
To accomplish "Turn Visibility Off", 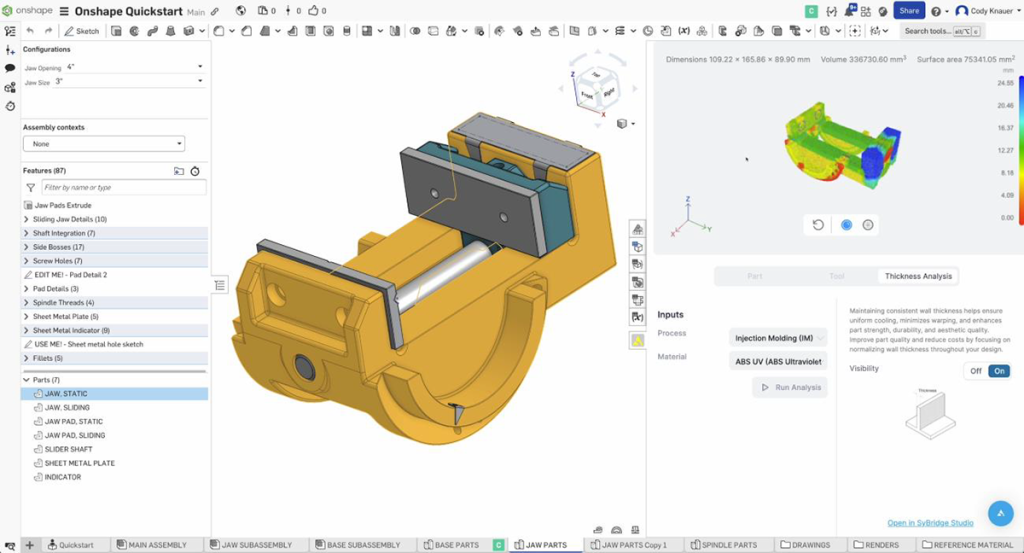I will coord(976,371).
